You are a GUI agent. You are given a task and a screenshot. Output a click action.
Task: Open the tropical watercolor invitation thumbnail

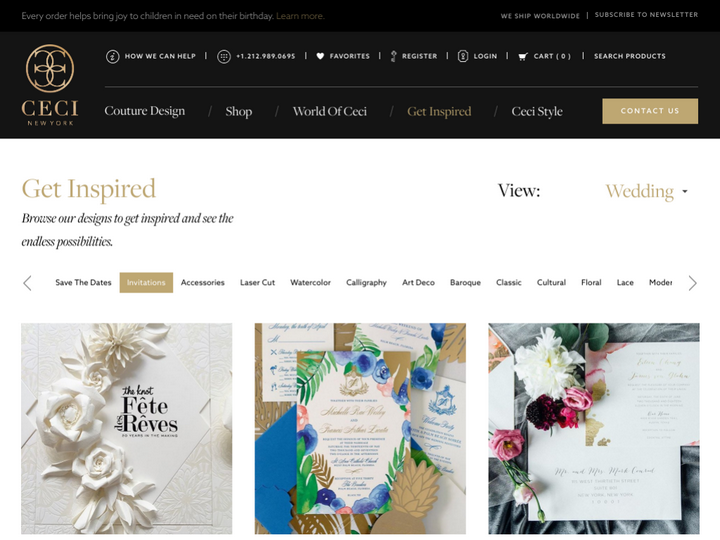click(x=360, y=428)
